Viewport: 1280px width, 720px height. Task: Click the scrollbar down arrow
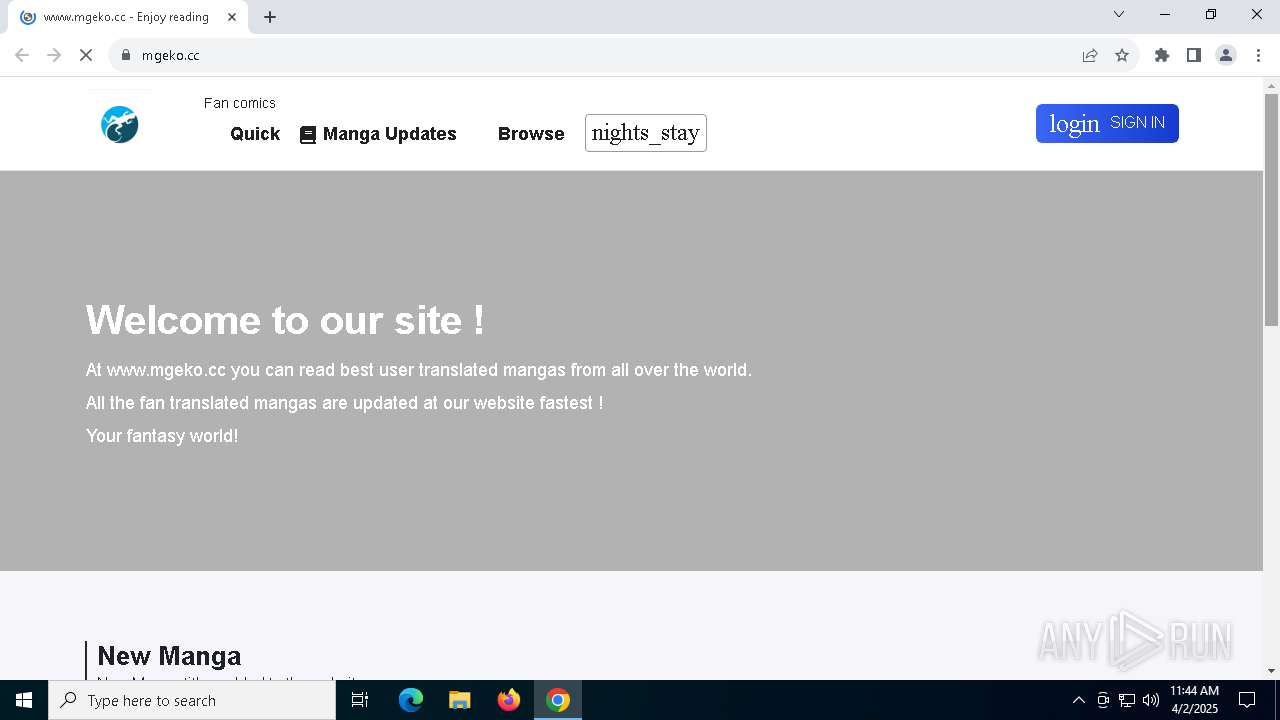[x=1271, y=671]
